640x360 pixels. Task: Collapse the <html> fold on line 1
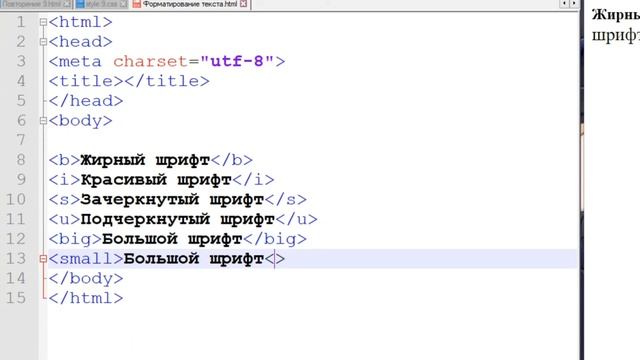click(x=43, y=22)
